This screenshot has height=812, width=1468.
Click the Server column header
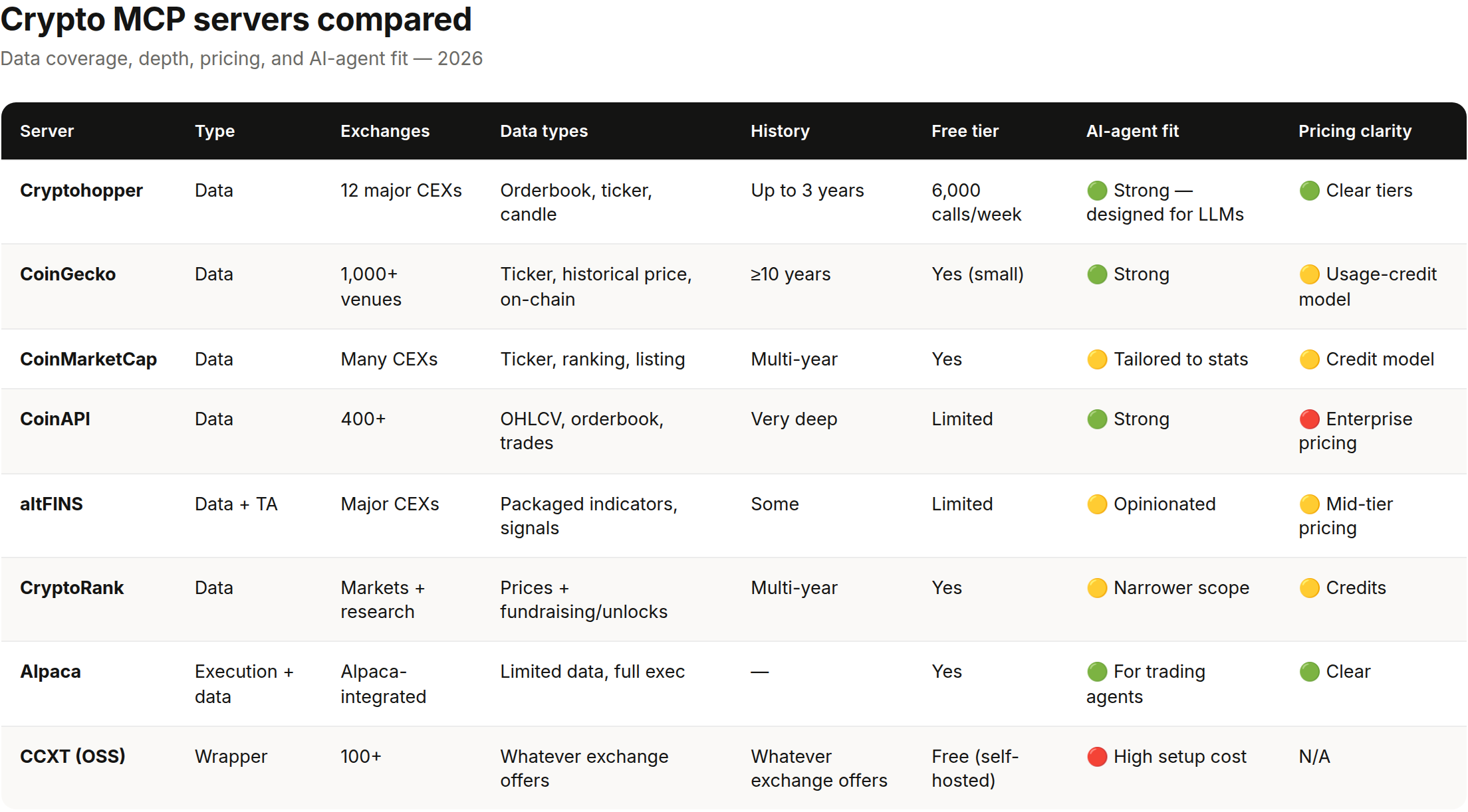click(x=47, y=131)
